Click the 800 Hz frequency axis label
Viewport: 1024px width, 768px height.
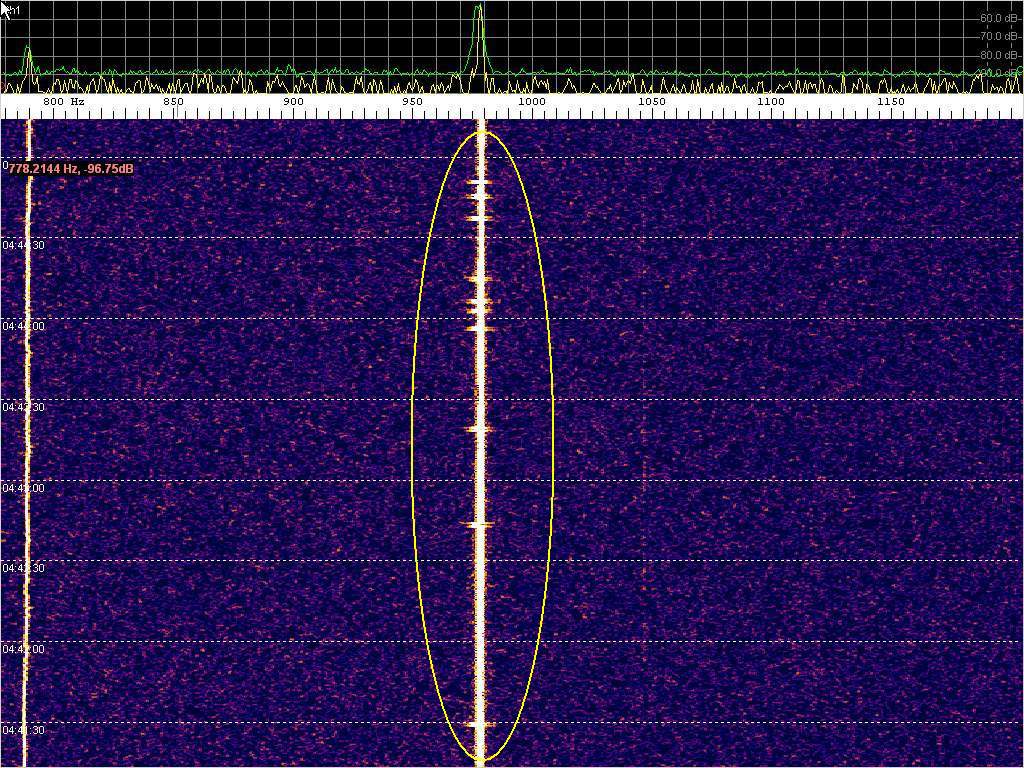click(x=62, y=102)
